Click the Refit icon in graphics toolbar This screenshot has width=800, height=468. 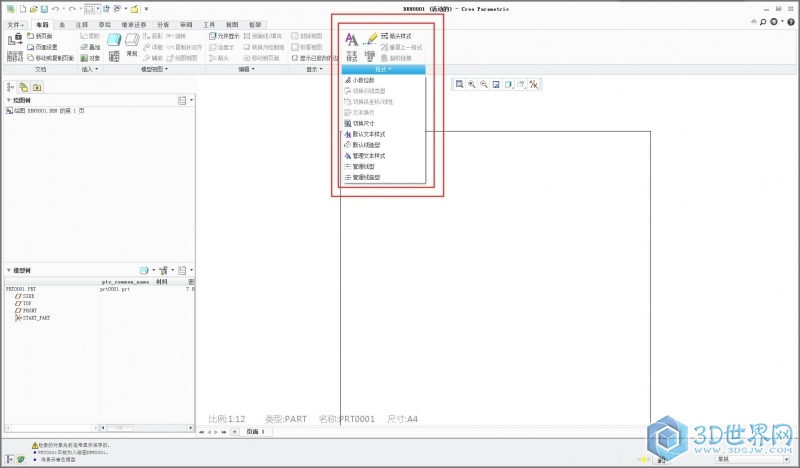click(459, 84)
